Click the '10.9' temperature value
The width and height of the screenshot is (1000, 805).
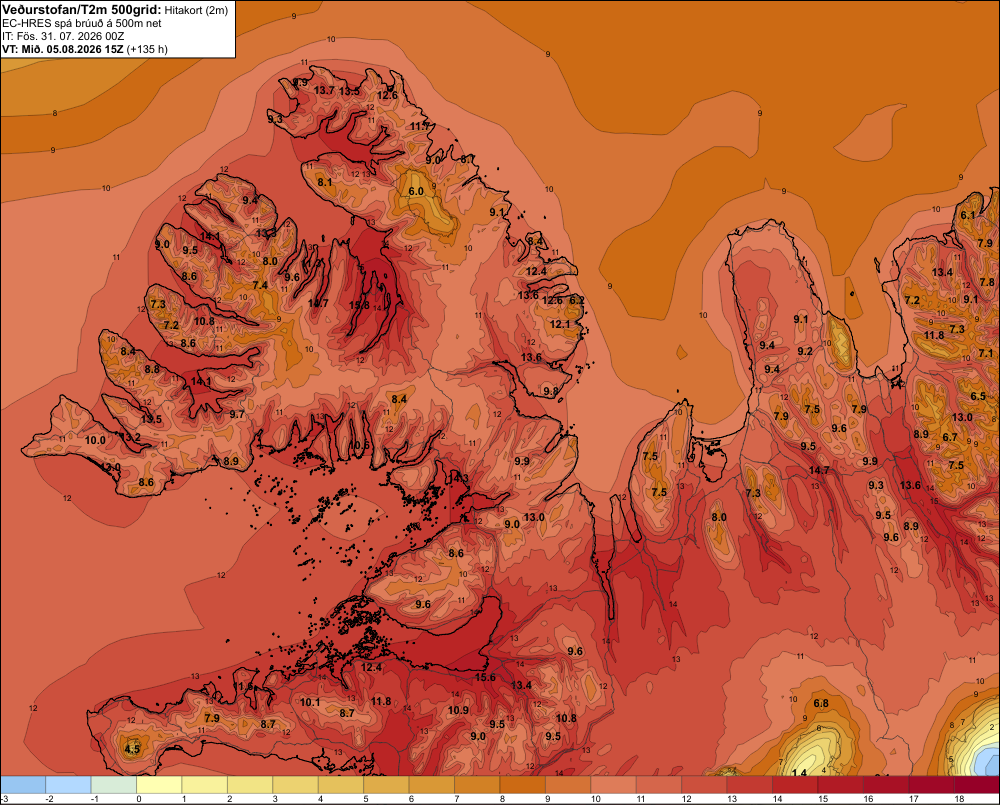coord(458,711)
